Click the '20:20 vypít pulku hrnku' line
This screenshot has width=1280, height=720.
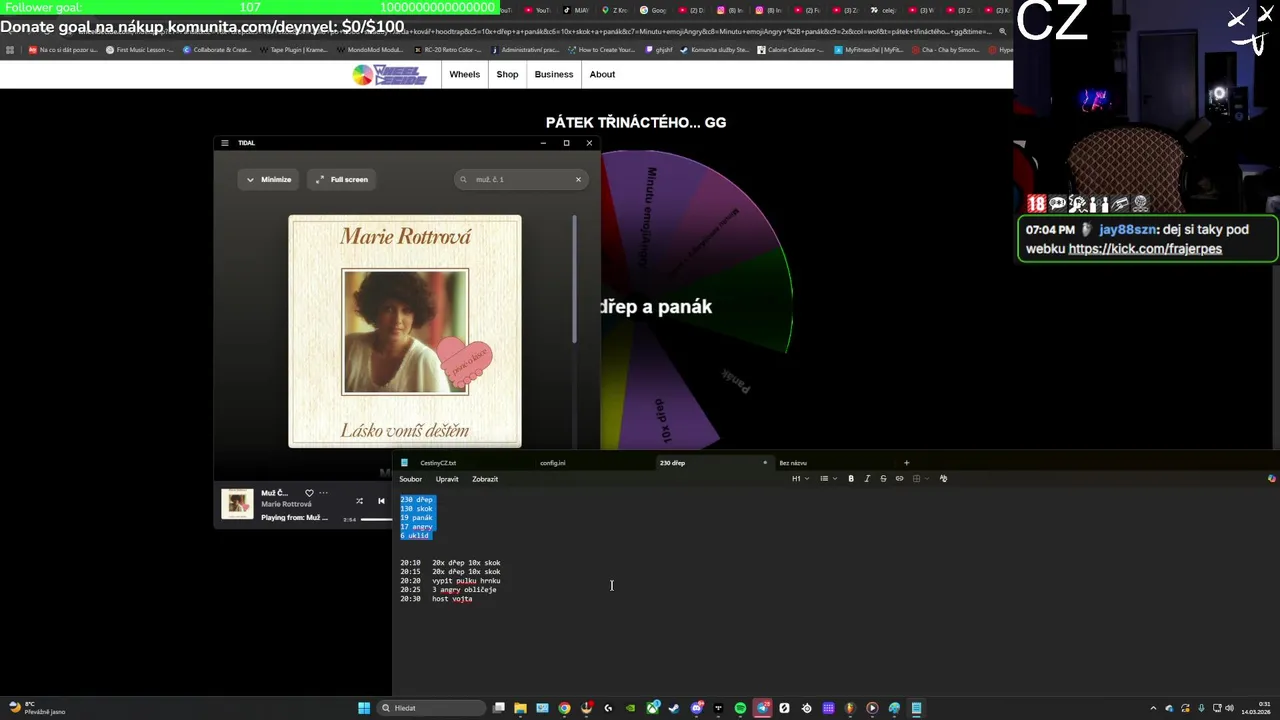(x=450, y=581)
